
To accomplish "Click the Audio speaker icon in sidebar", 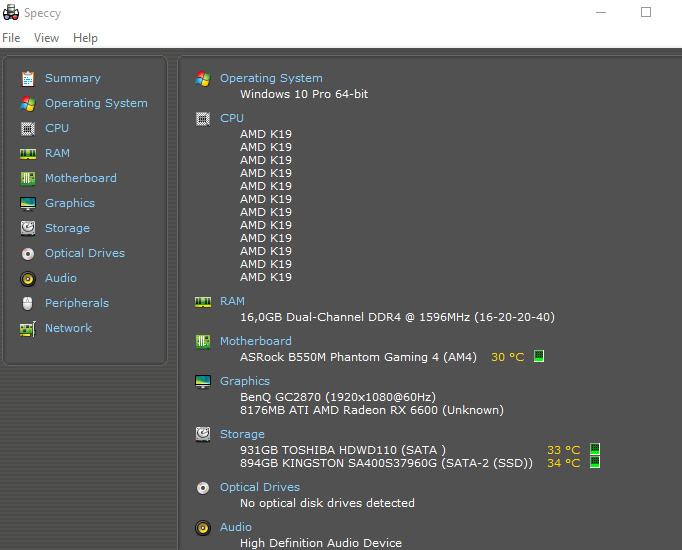I will pyautogui.click(x=28, y=278).
